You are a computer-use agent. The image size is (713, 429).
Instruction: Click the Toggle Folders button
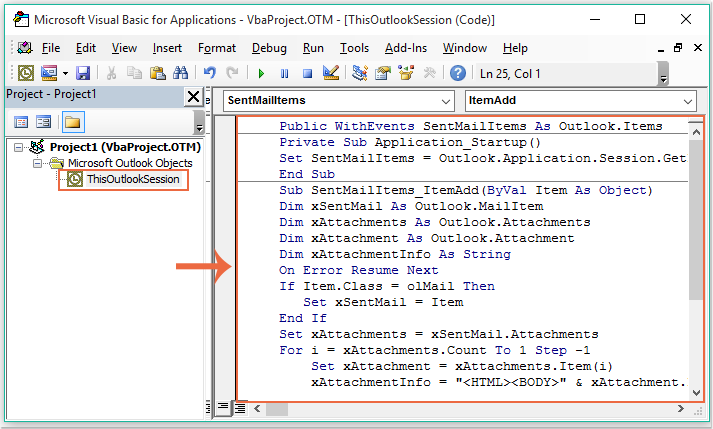72,121
